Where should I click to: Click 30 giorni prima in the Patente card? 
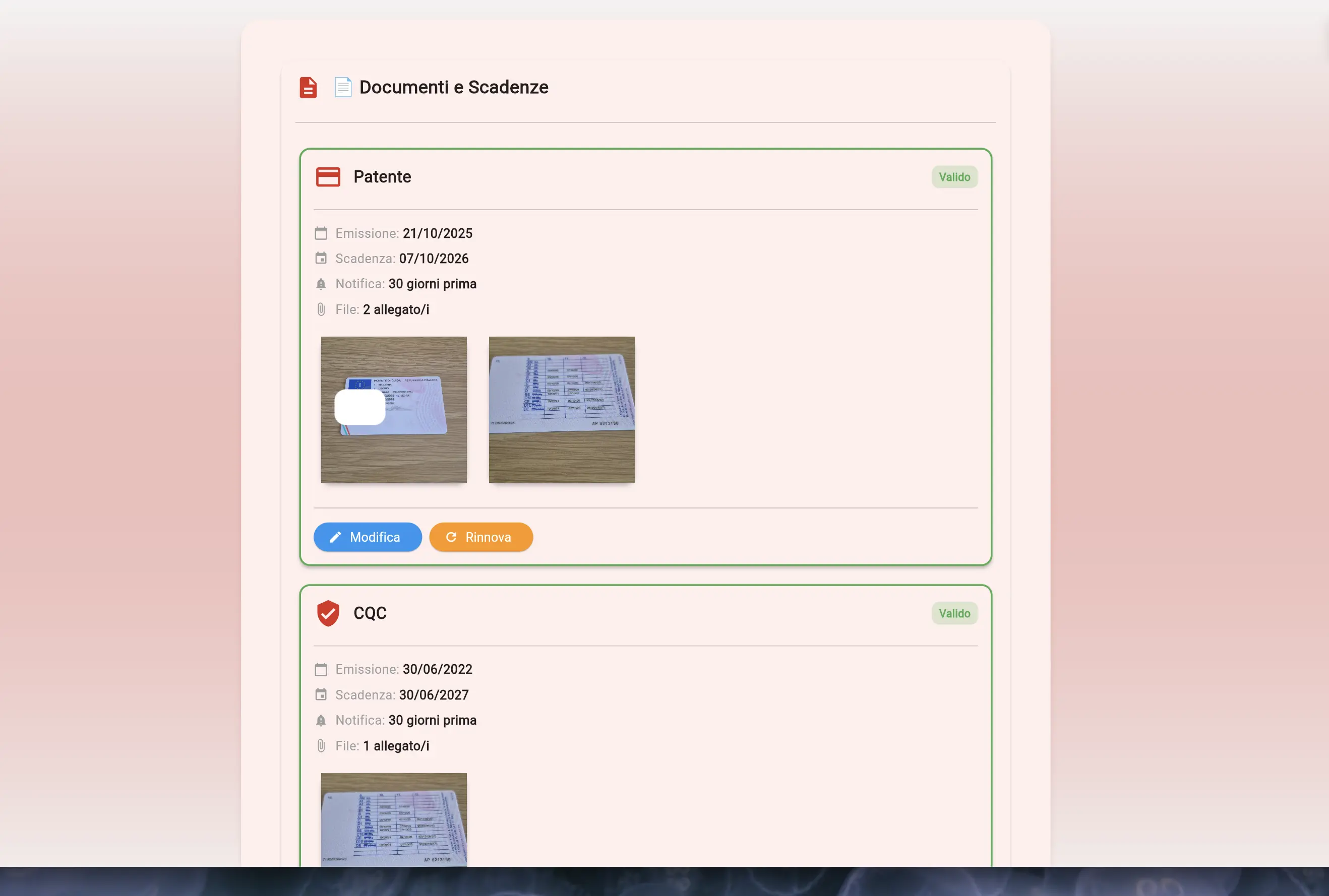pos(433,284)
